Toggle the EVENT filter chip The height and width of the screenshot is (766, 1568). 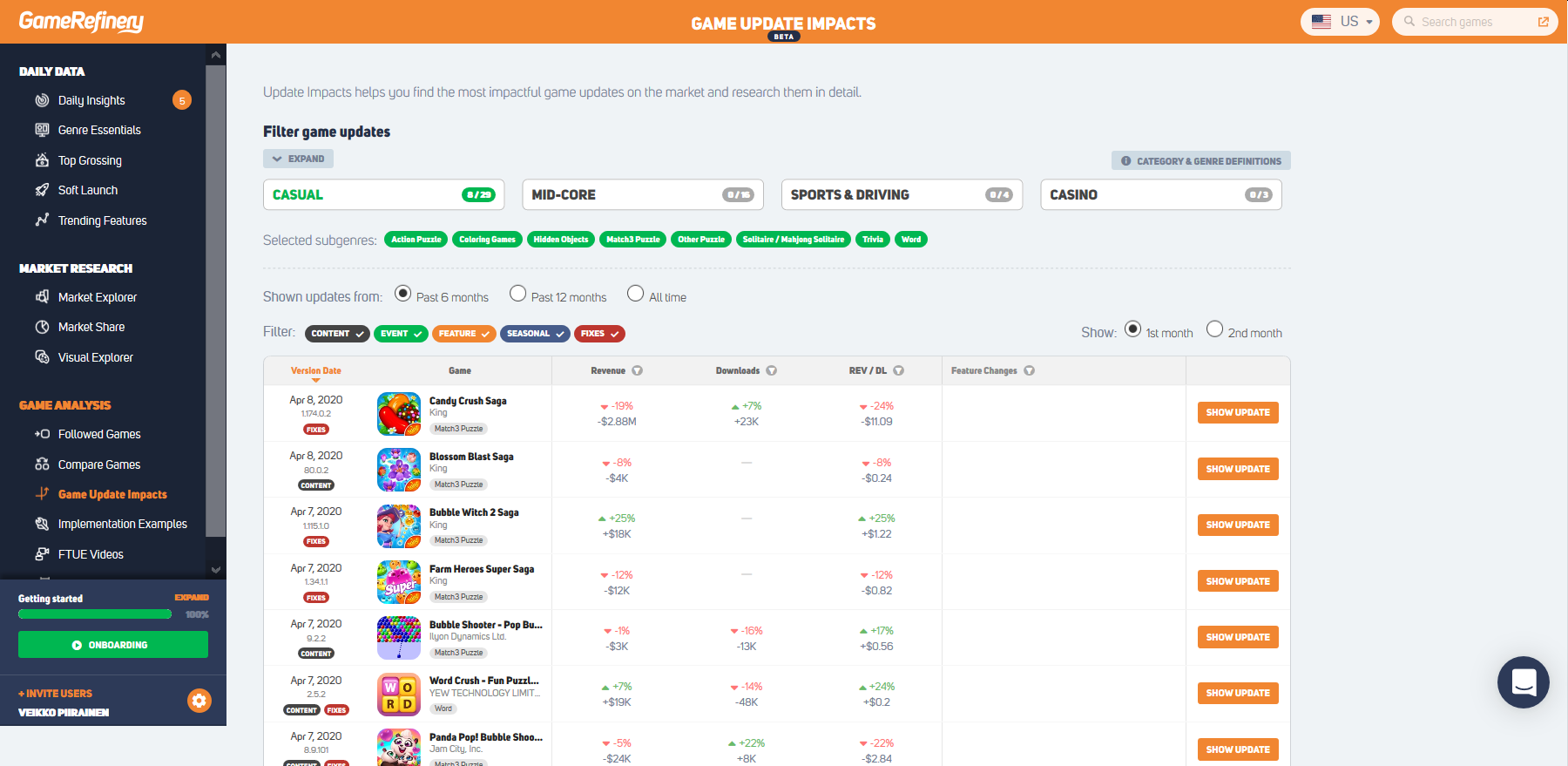coord(401,334)
